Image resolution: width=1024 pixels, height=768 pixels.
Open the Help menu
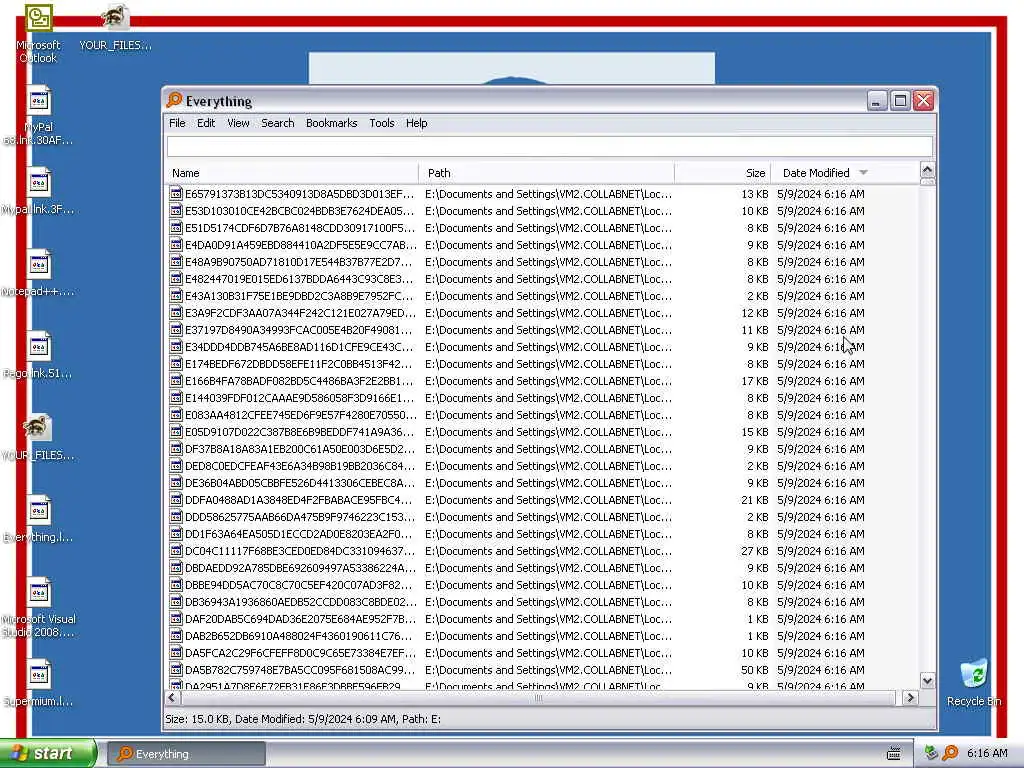click(x=417, y=123)
